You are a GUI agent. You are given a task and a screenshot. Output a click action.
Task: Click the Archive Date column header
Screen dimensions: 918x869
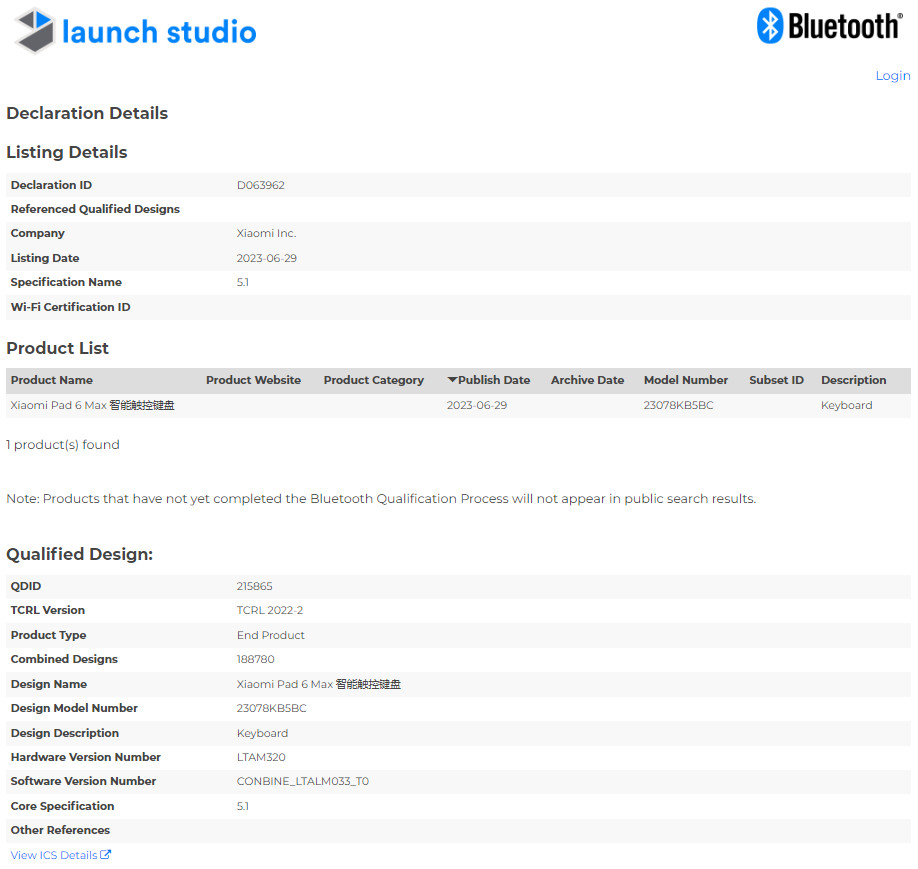(x=587, y=380)
